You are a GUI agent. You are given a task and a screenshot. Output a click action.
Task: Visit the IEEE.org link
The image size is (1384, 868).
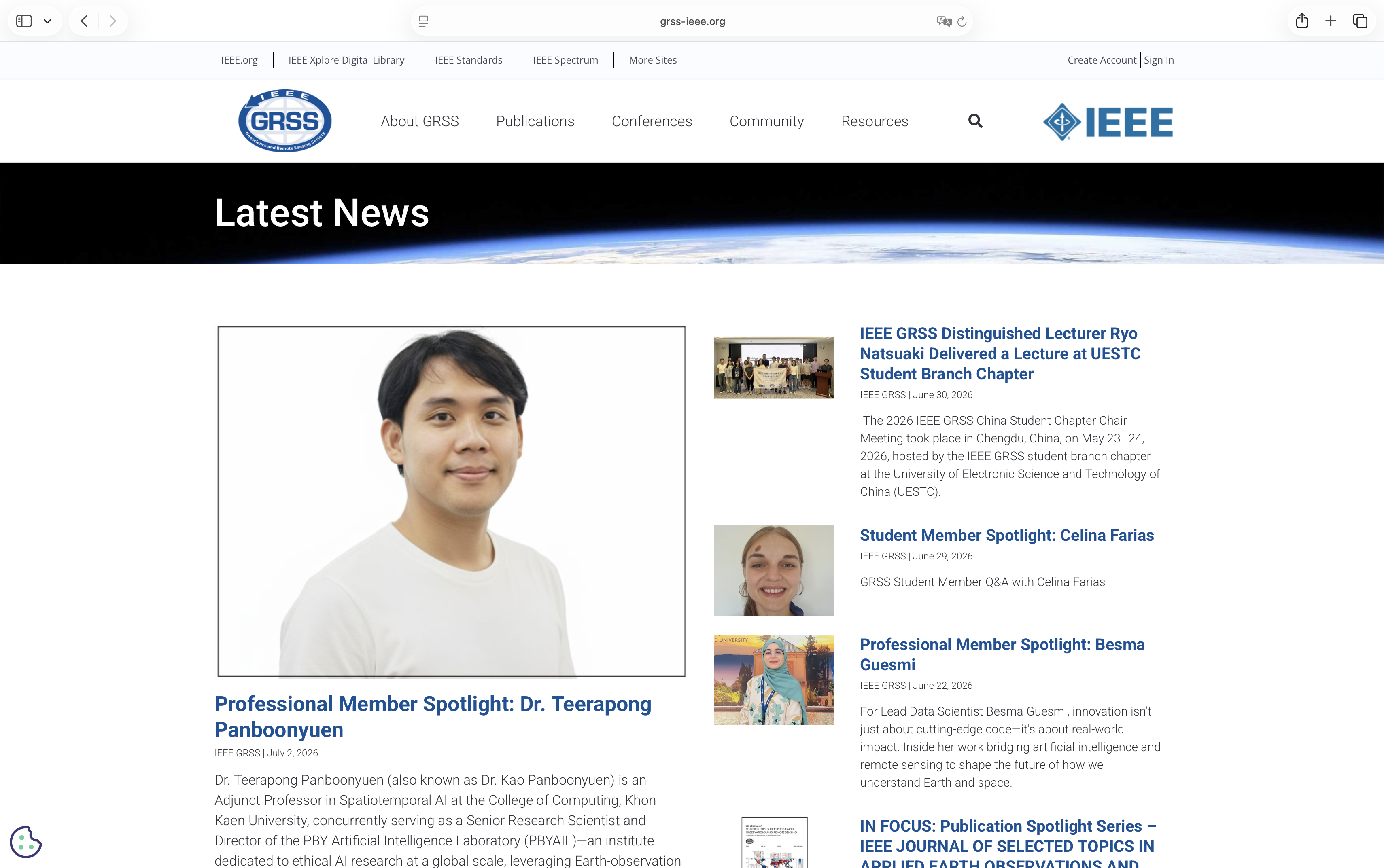pyautogui.click(x=240, y=60)
